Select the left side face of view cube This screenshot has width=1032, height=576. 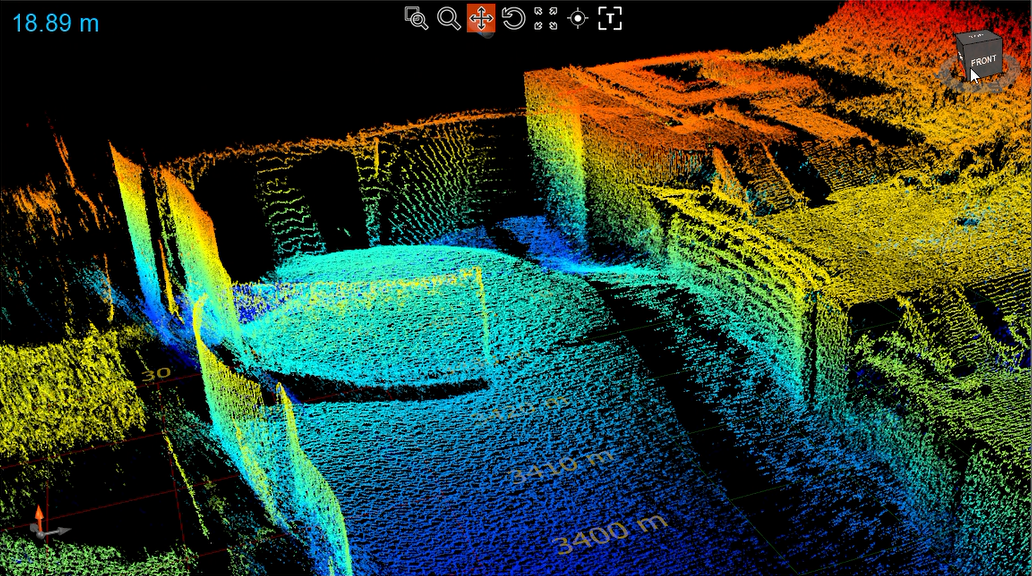(959, 58)
